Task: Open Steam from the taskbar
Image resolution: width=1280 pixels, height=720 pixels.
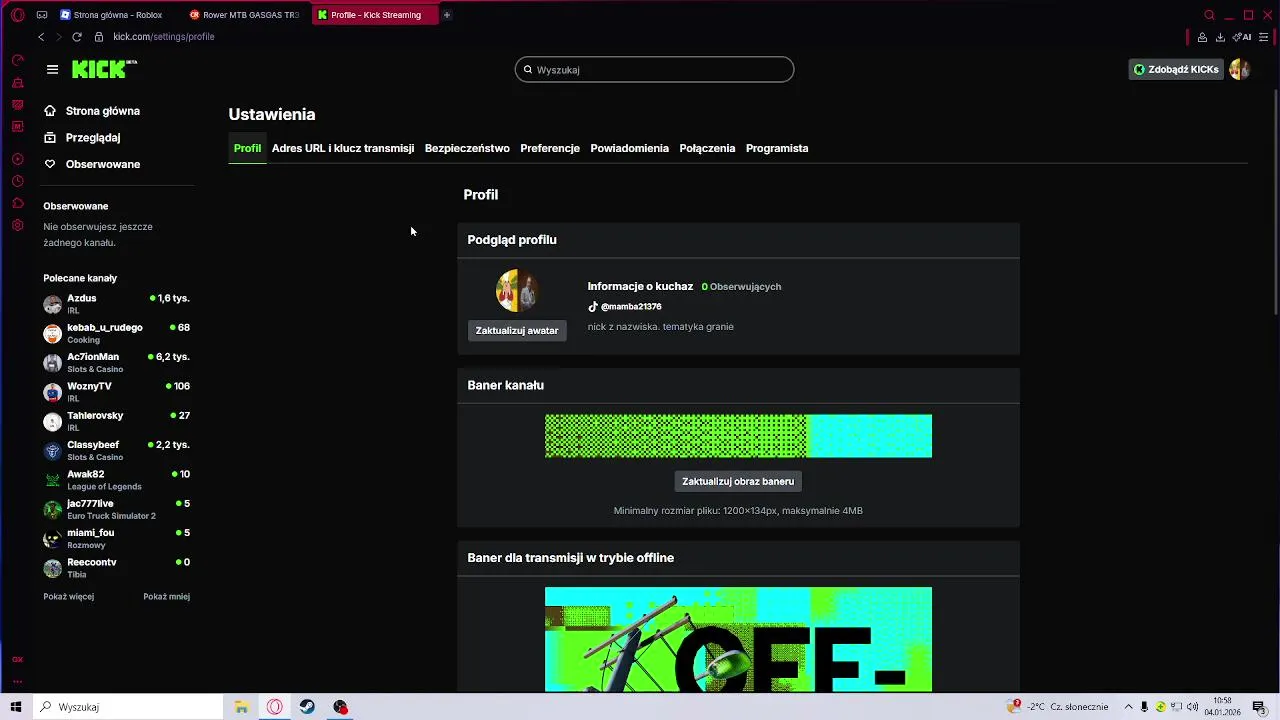Action: coord(307,707)
